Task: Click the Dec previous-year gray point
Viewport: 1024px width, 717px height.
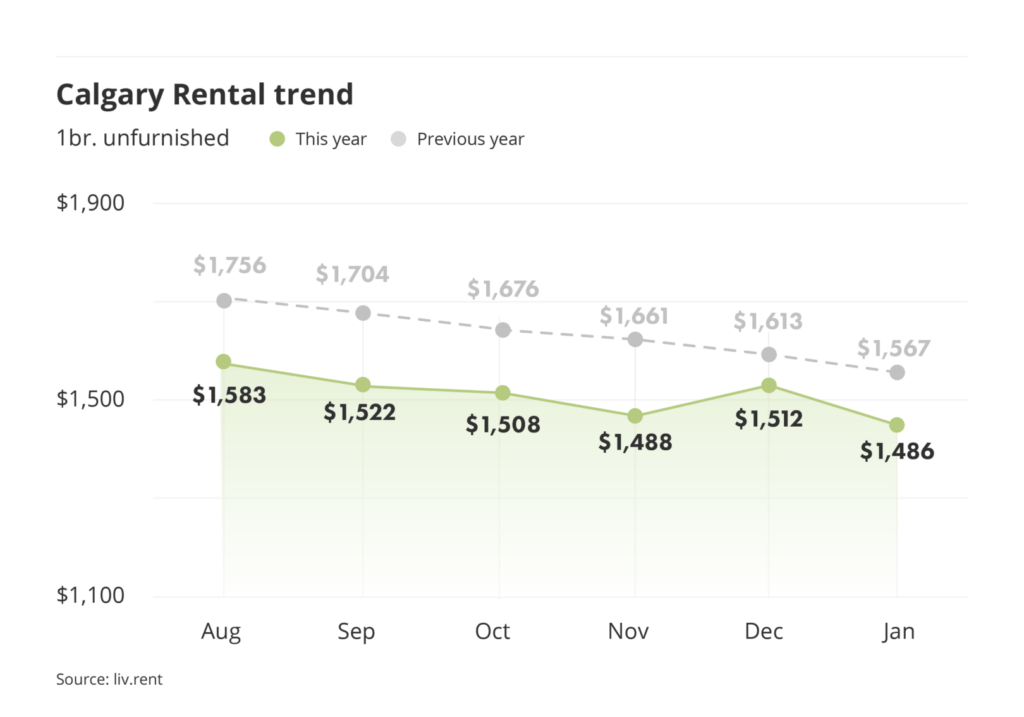Action: coord(768,355)
